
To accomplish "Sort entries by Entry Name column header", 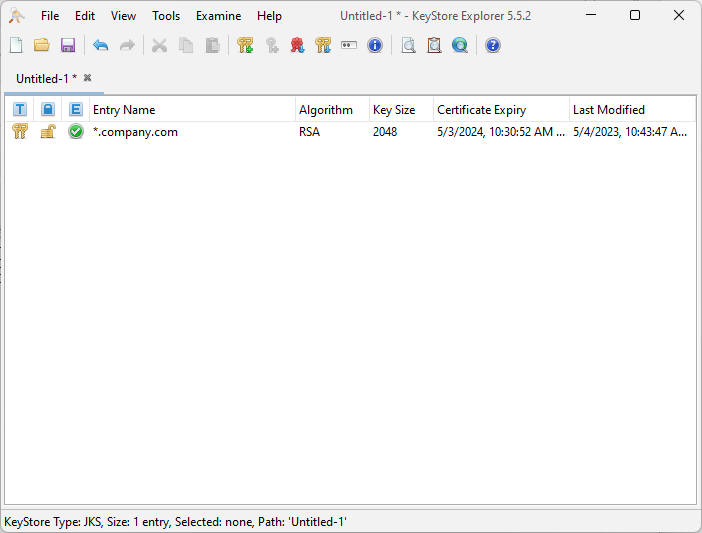I will tap(192, 110).
